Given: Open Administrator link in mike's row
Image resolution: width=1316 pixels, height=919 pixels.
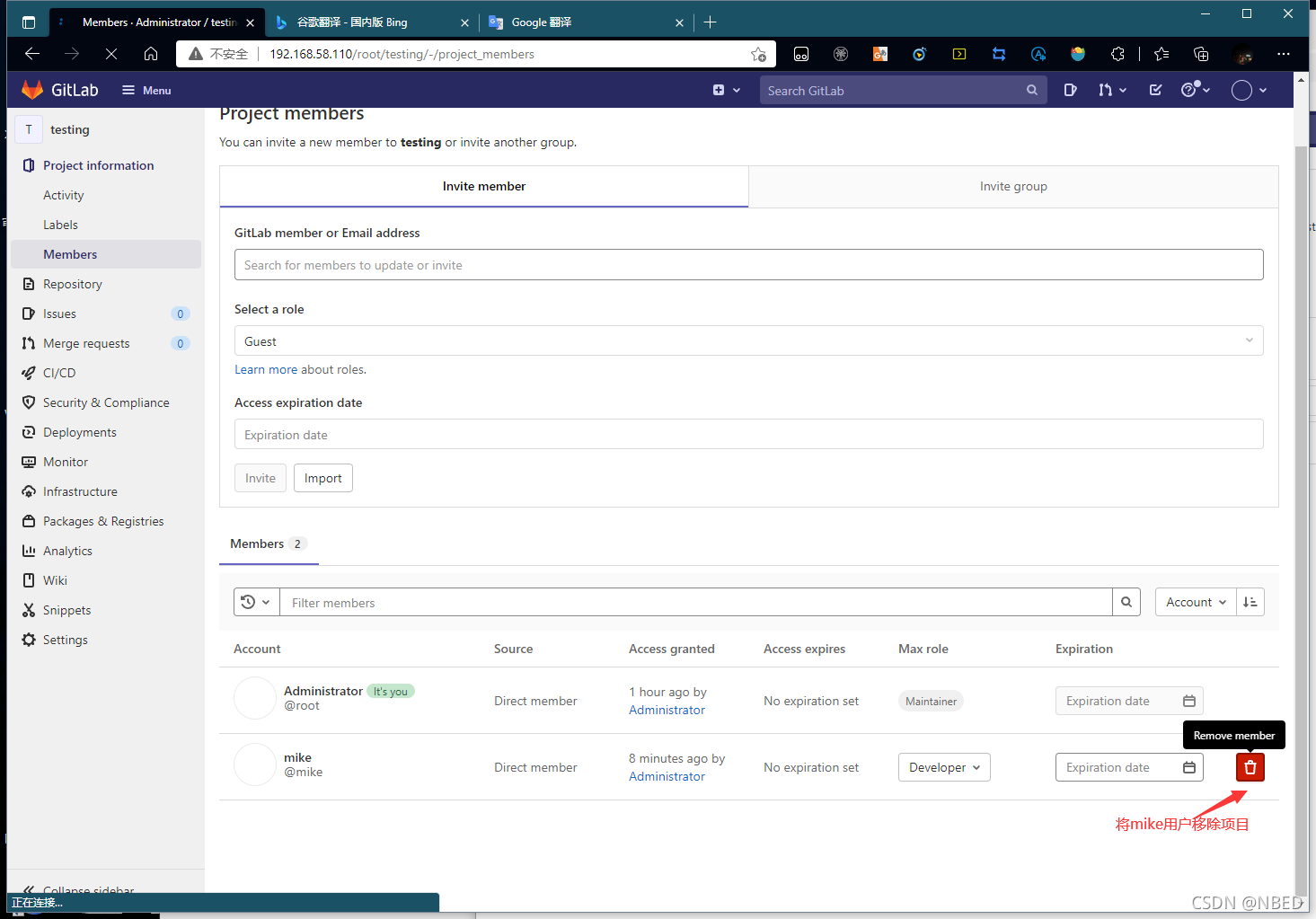Looking at the screenshot, I should click(667, 776).
